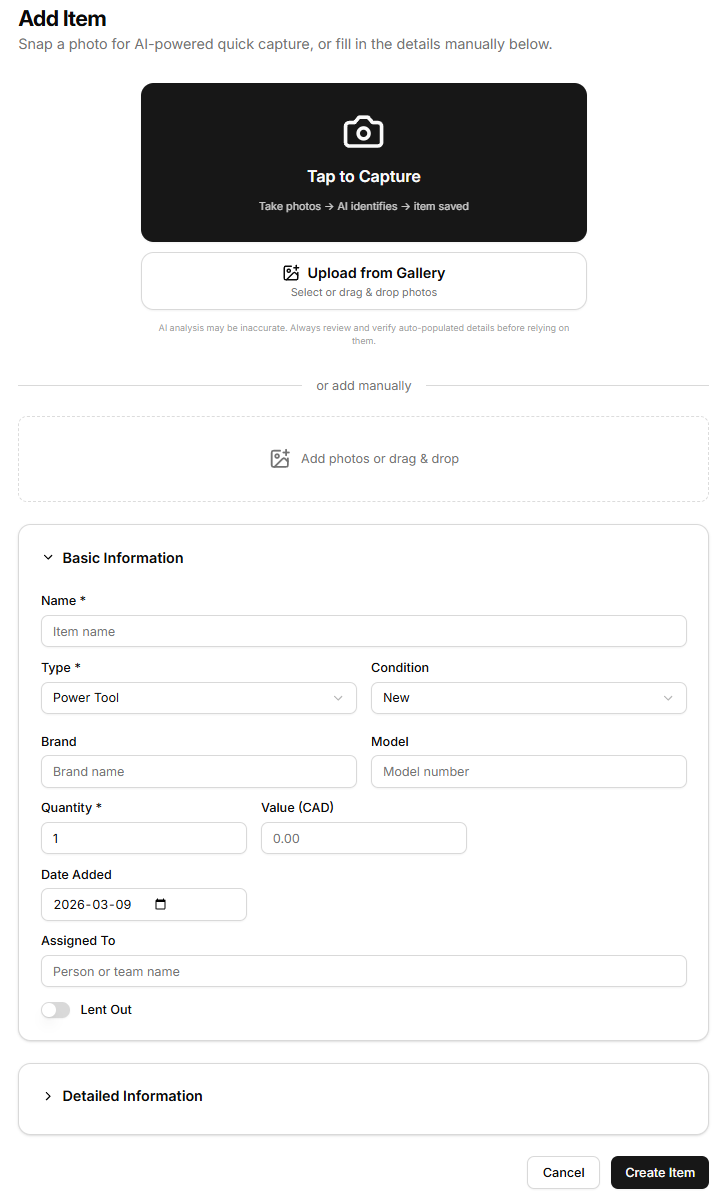Click the Cancel button
Viewport: 715px width, 1196px height.
point(563,1172)
